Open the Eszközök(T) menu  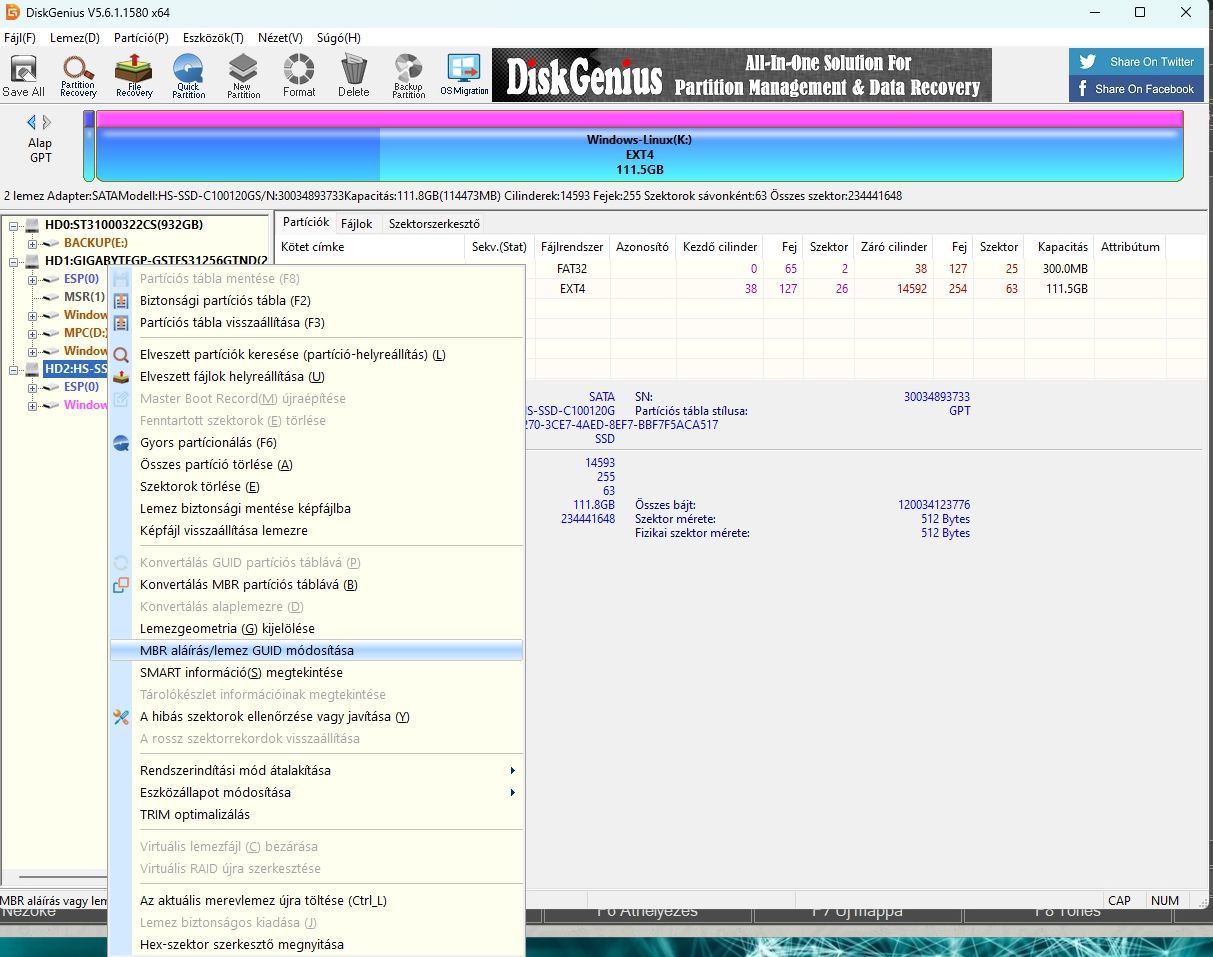pos(212,38)
